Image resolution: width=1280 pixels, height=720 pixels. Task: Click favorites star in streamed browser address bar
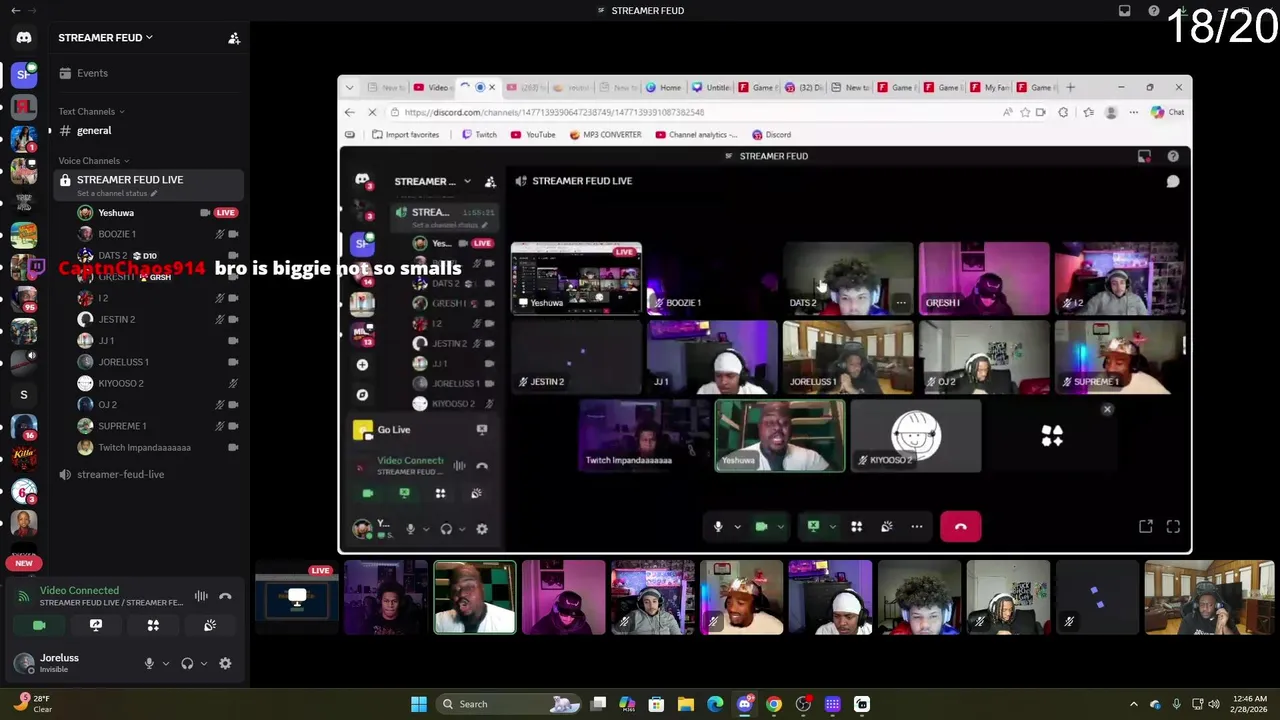(1025, 112)
